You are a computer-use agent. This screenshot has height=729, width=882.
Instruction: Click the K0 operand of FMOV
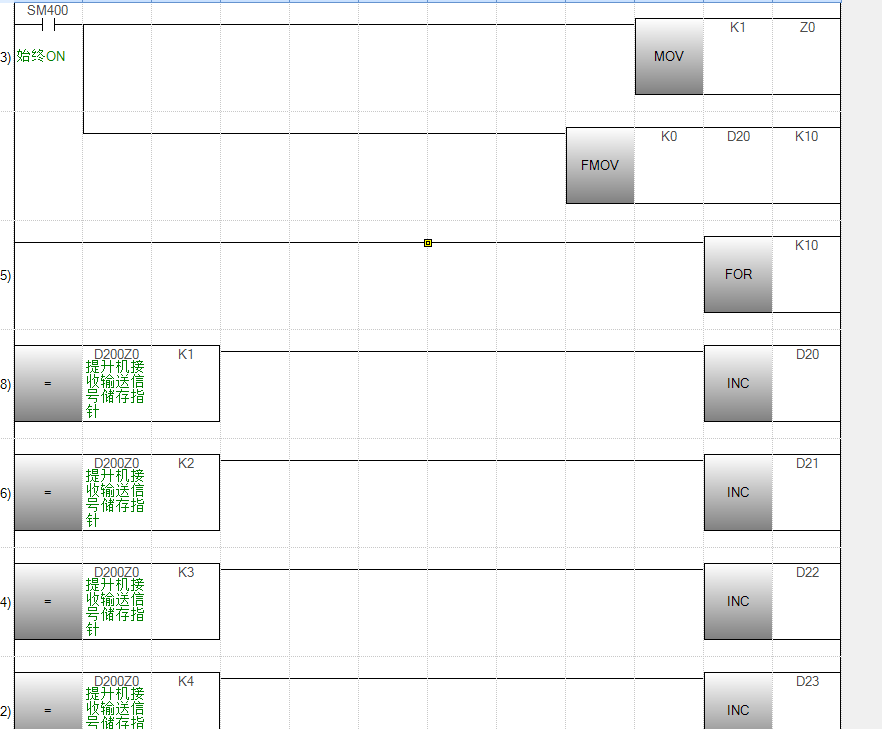tap(669, 137)
